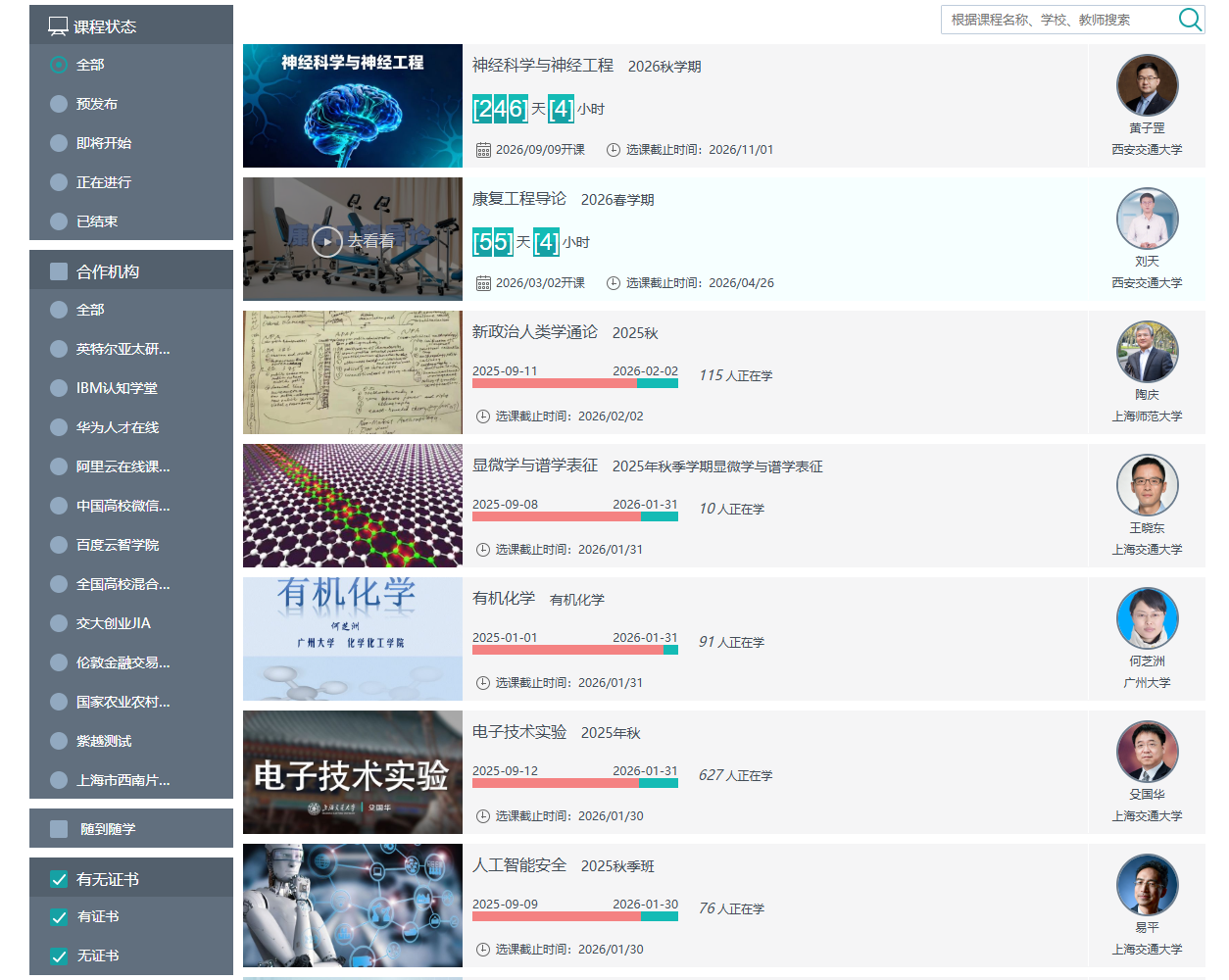This screenshot has width=1229, height=980.
Task: Click 西安交通大学 under 黄子罡
Action: click(x=1147, y=150)
